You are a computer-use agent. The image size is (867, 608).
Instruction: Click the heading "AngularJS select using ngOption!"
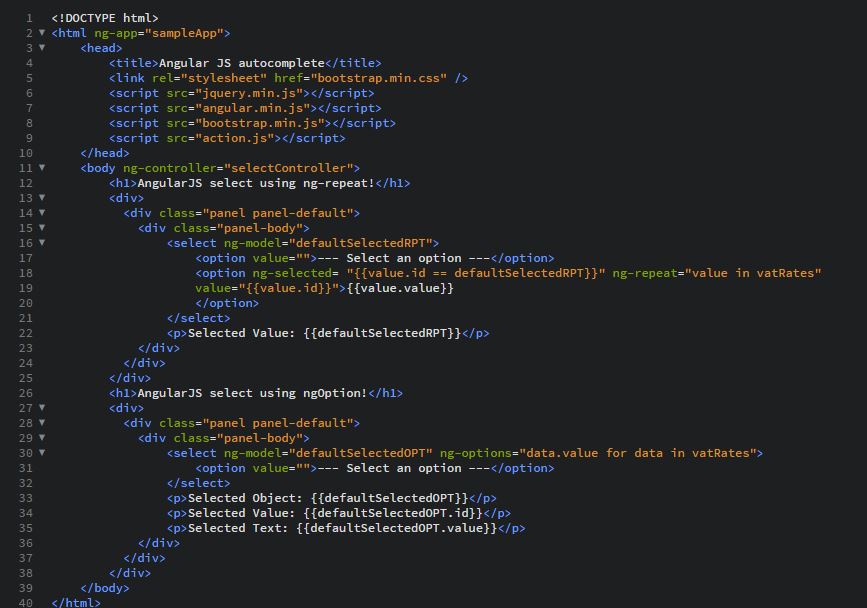[x=252, y=393]
